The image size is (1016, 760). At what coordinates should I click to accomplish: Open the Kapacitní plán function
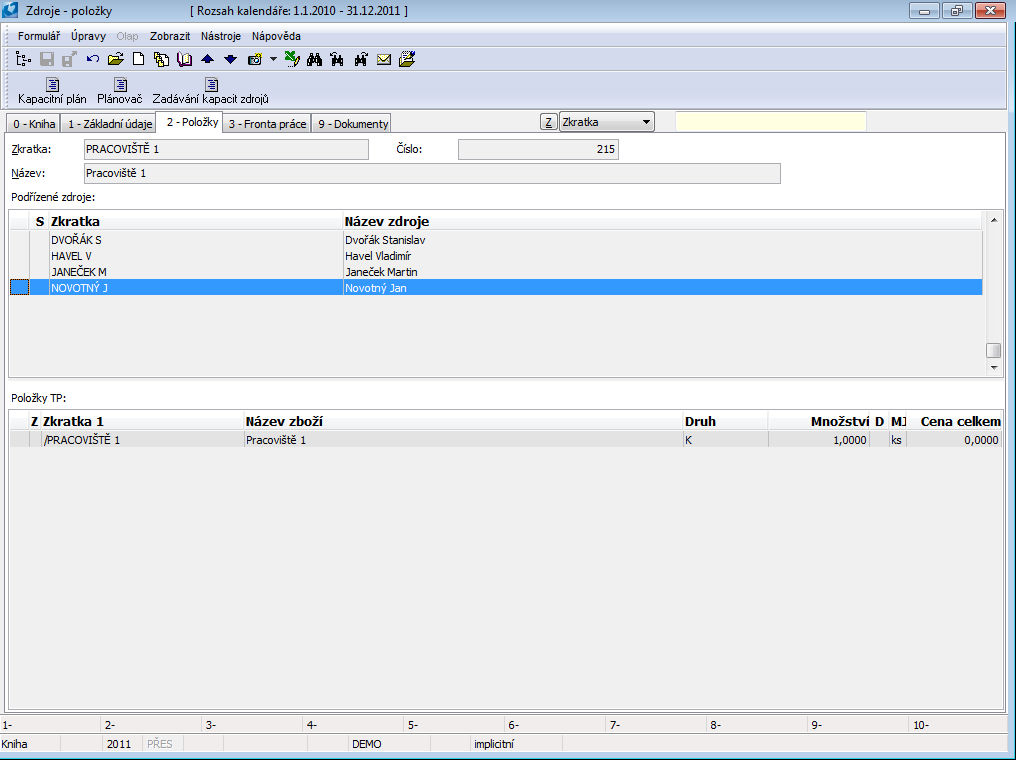tap(52, 91)
